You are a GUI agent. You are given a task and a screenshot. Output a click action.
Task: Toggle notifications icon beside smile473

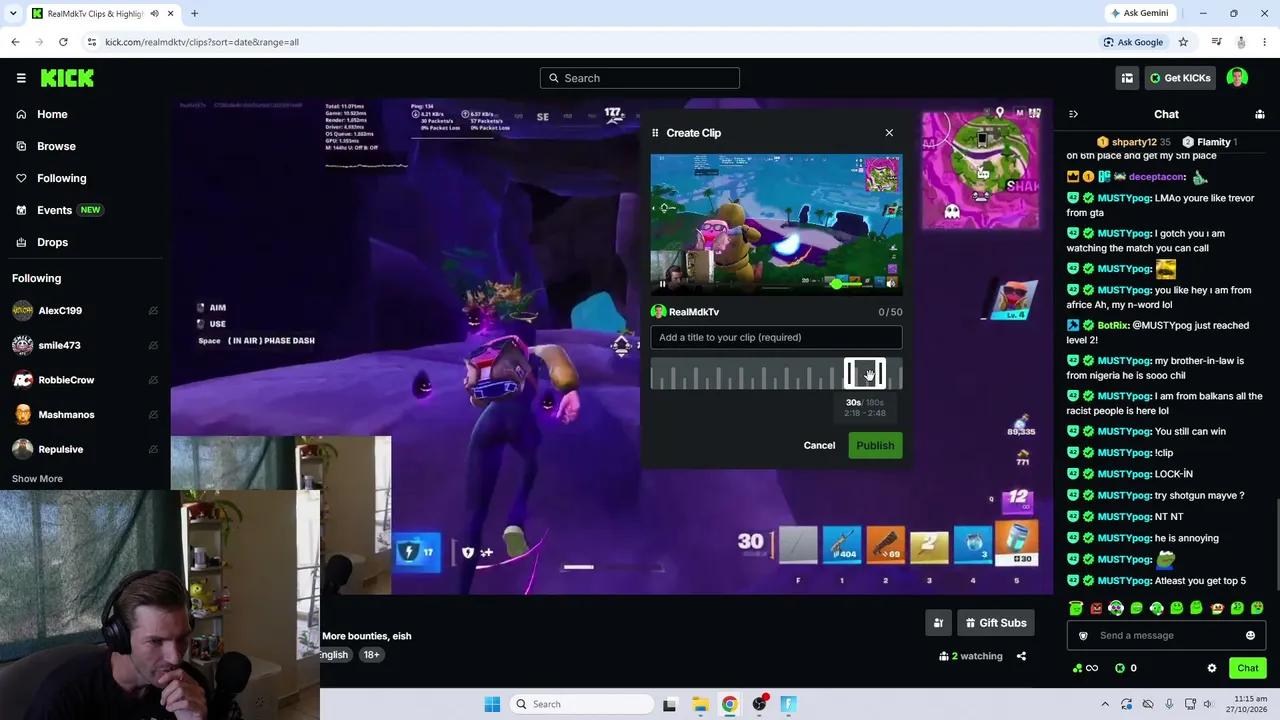pyautogui.click(x=153, y=345)
